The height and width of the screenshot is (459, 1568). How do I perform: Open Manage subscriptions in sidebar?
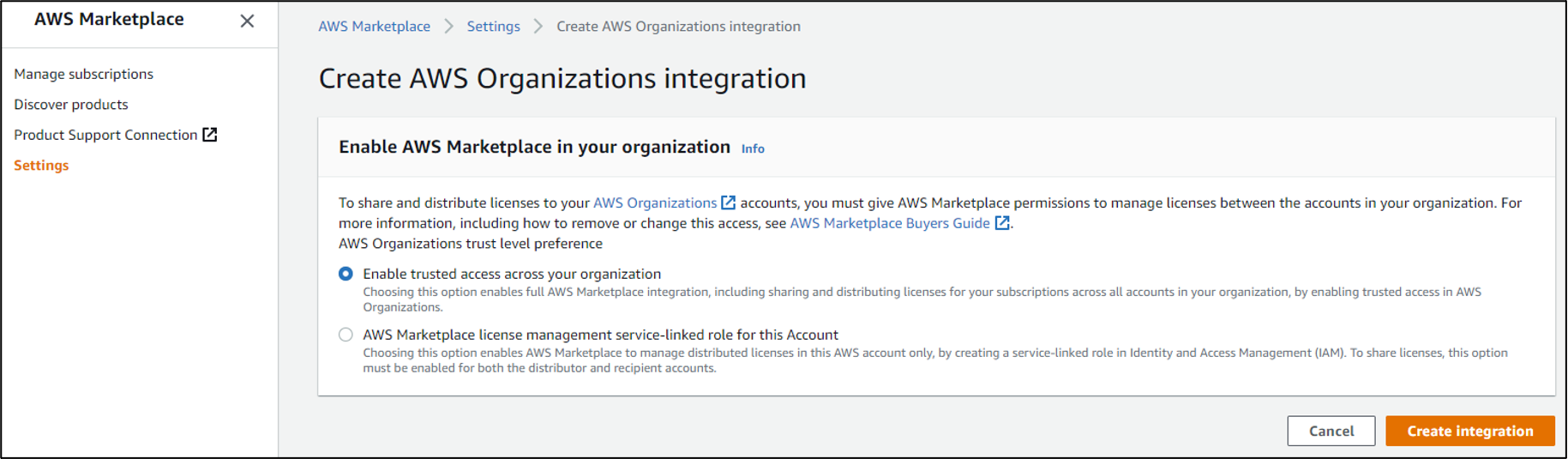coord(83,74)
